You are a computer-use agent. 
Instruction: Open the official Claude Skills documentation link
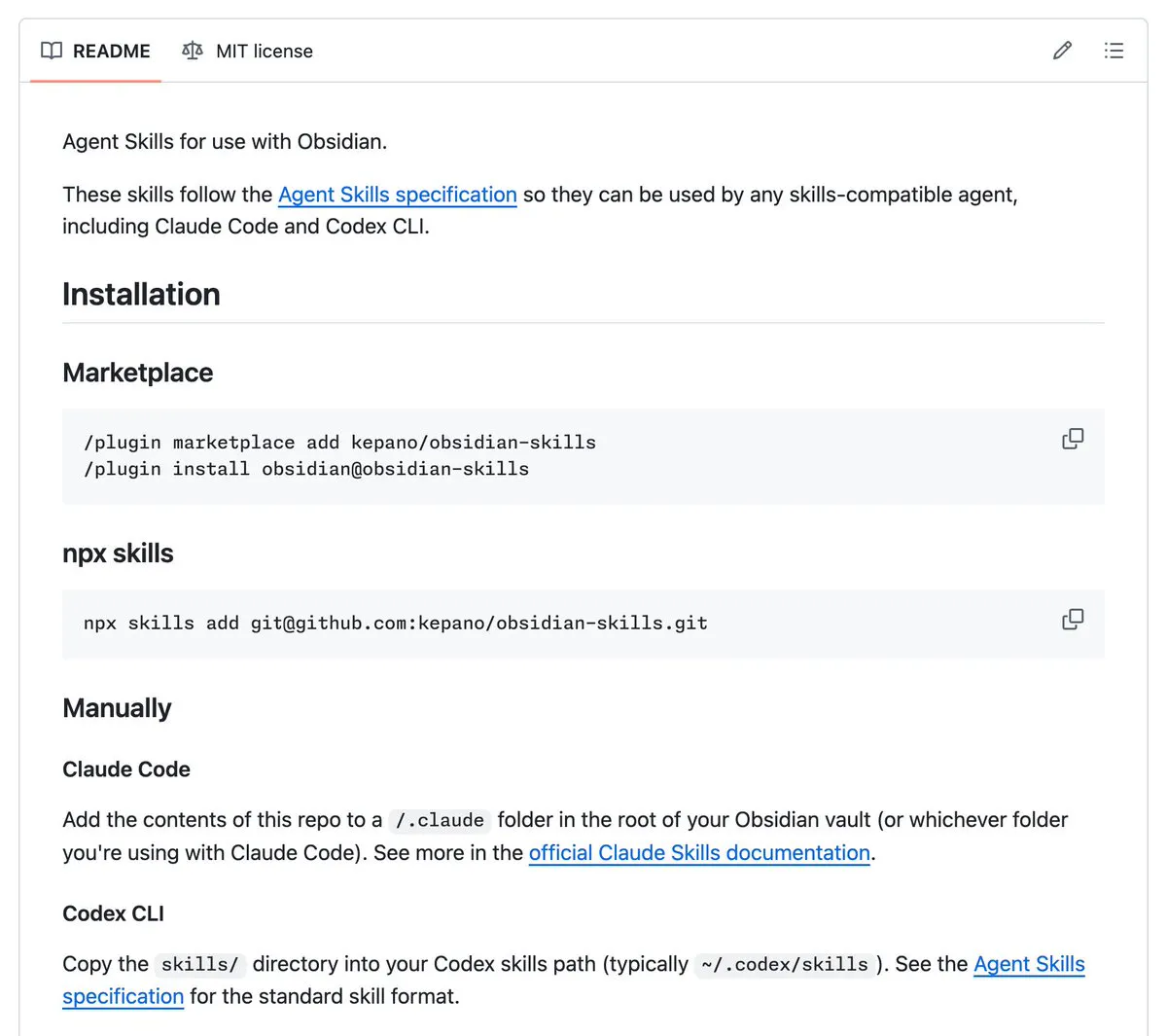[699, 852]
